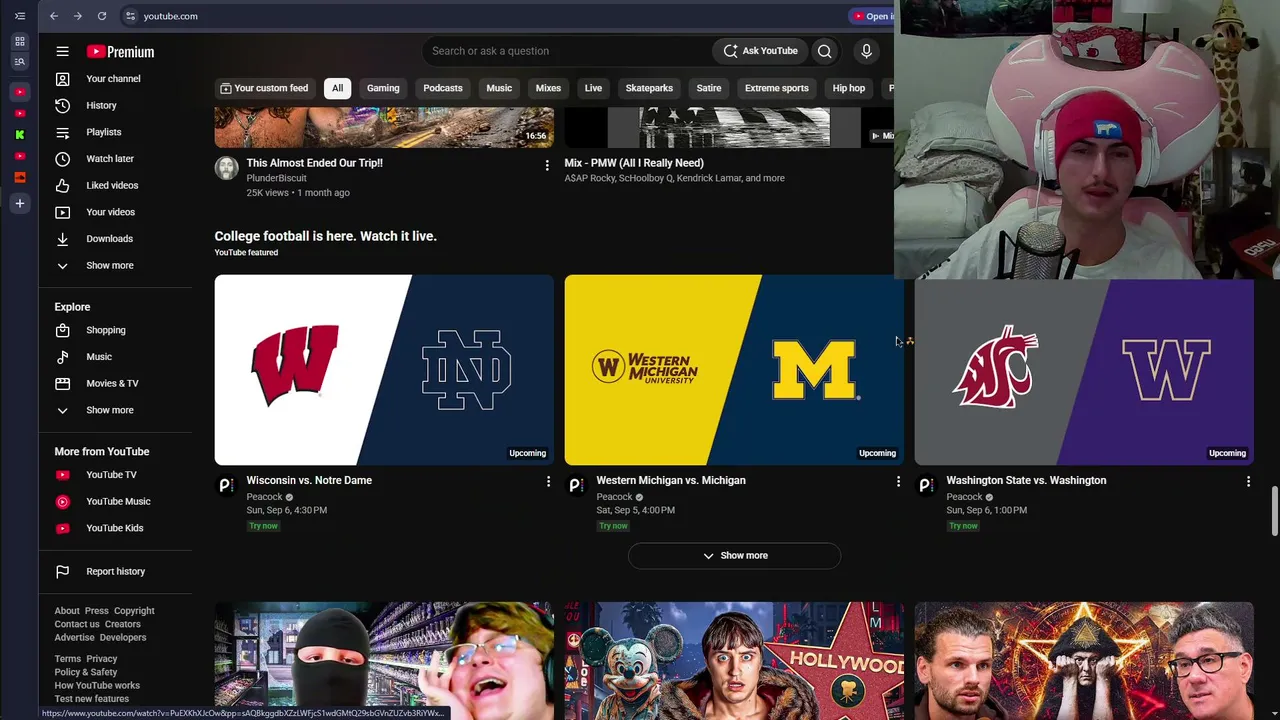Viewport: 1280px width, 720px height.
Task: Open options menu for Washington State vs. Washington
Action: [1248, 482]
